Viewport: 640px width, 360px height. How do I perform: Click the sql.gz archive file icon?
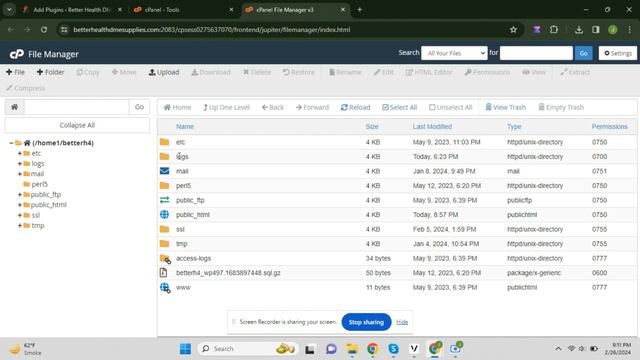click(x=164, y=273)
